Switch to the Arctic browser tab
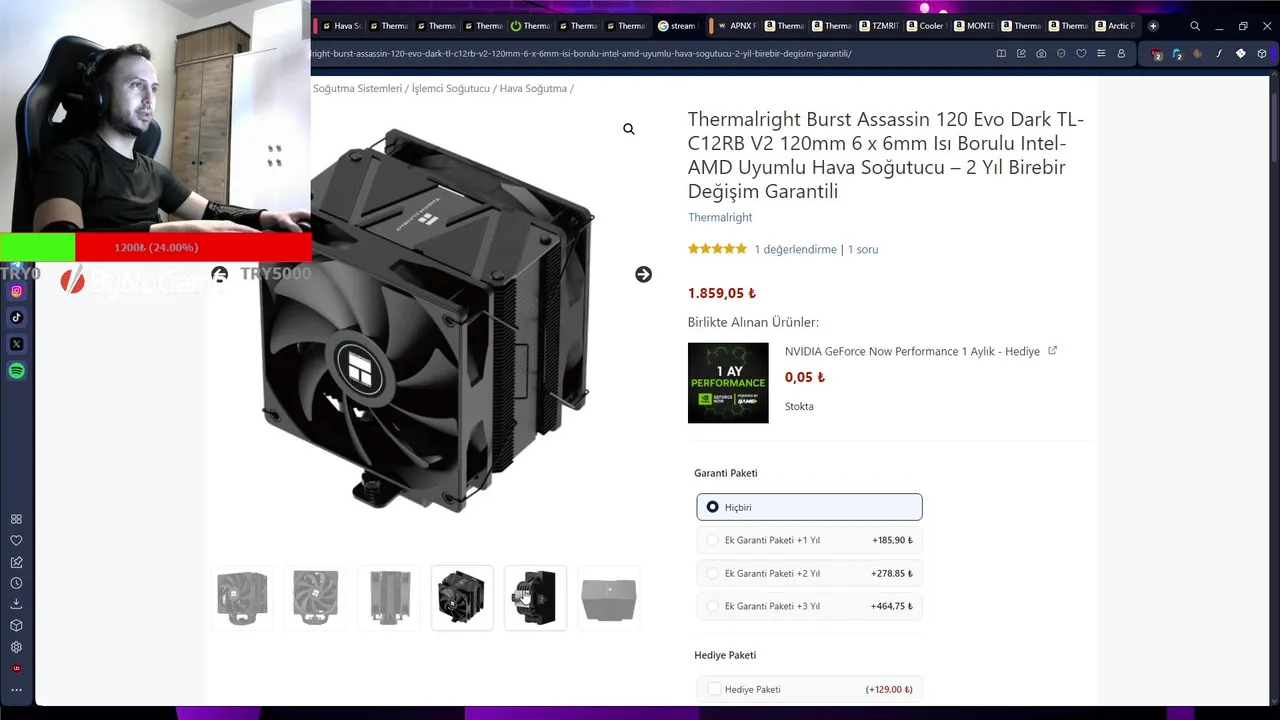The height and width of the screenshot is (720, 1280). coord(1114,26)
